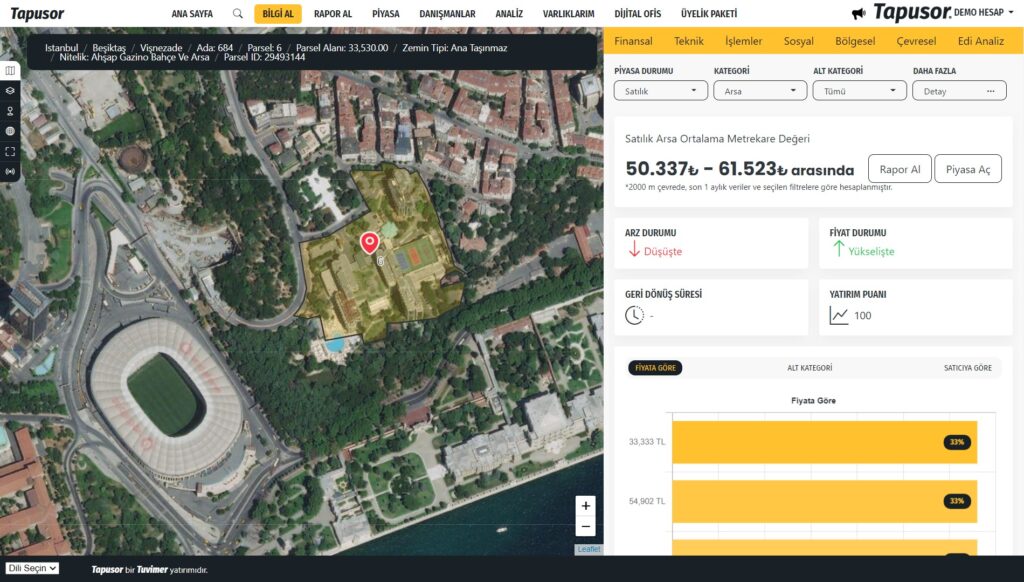Viewport: 1024px width, 582px height.
Task: Open the Analiz menu item
Action: click(x=509, y=14)
